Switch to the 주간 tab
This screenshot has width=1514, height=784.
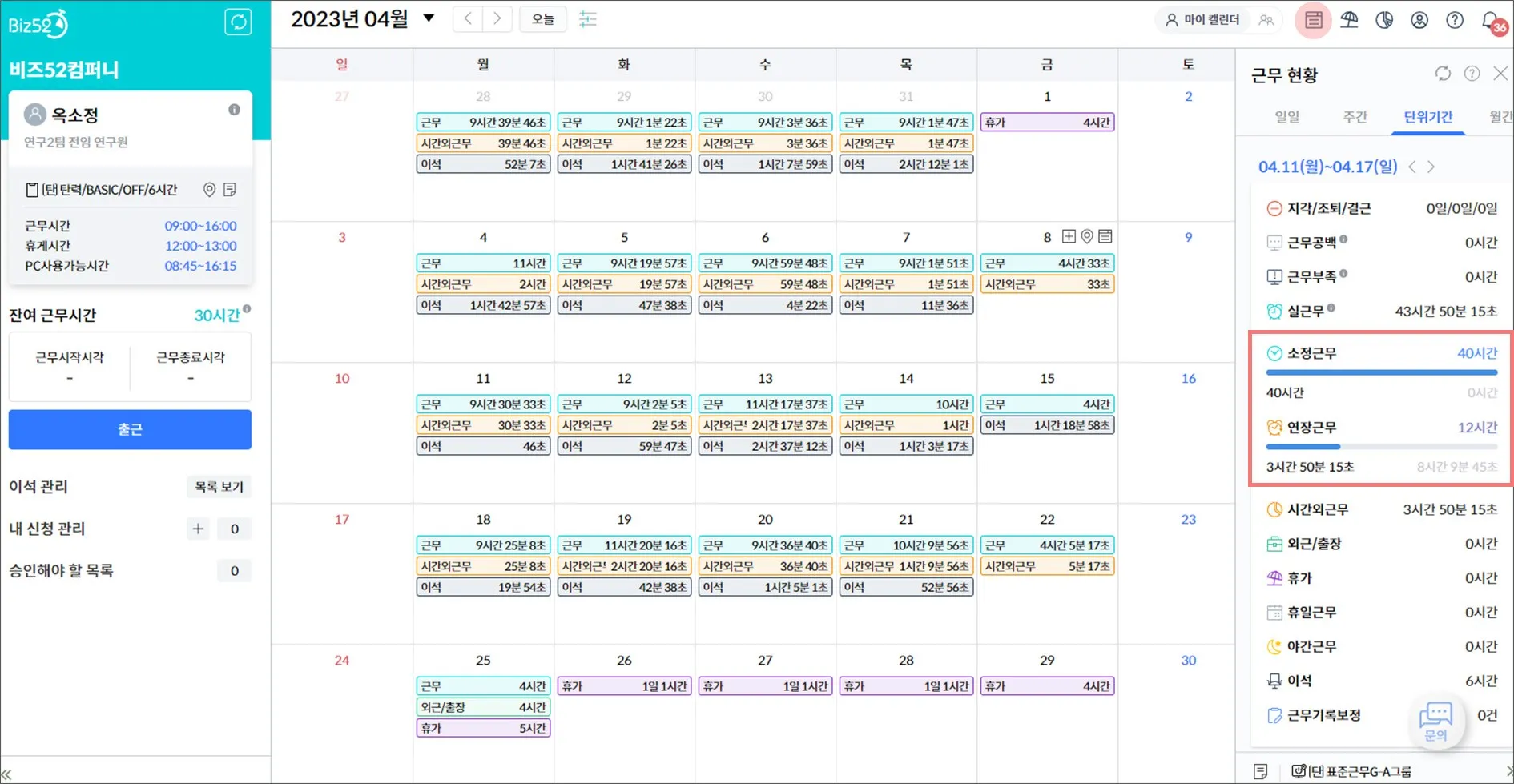tap(1355, 117)
